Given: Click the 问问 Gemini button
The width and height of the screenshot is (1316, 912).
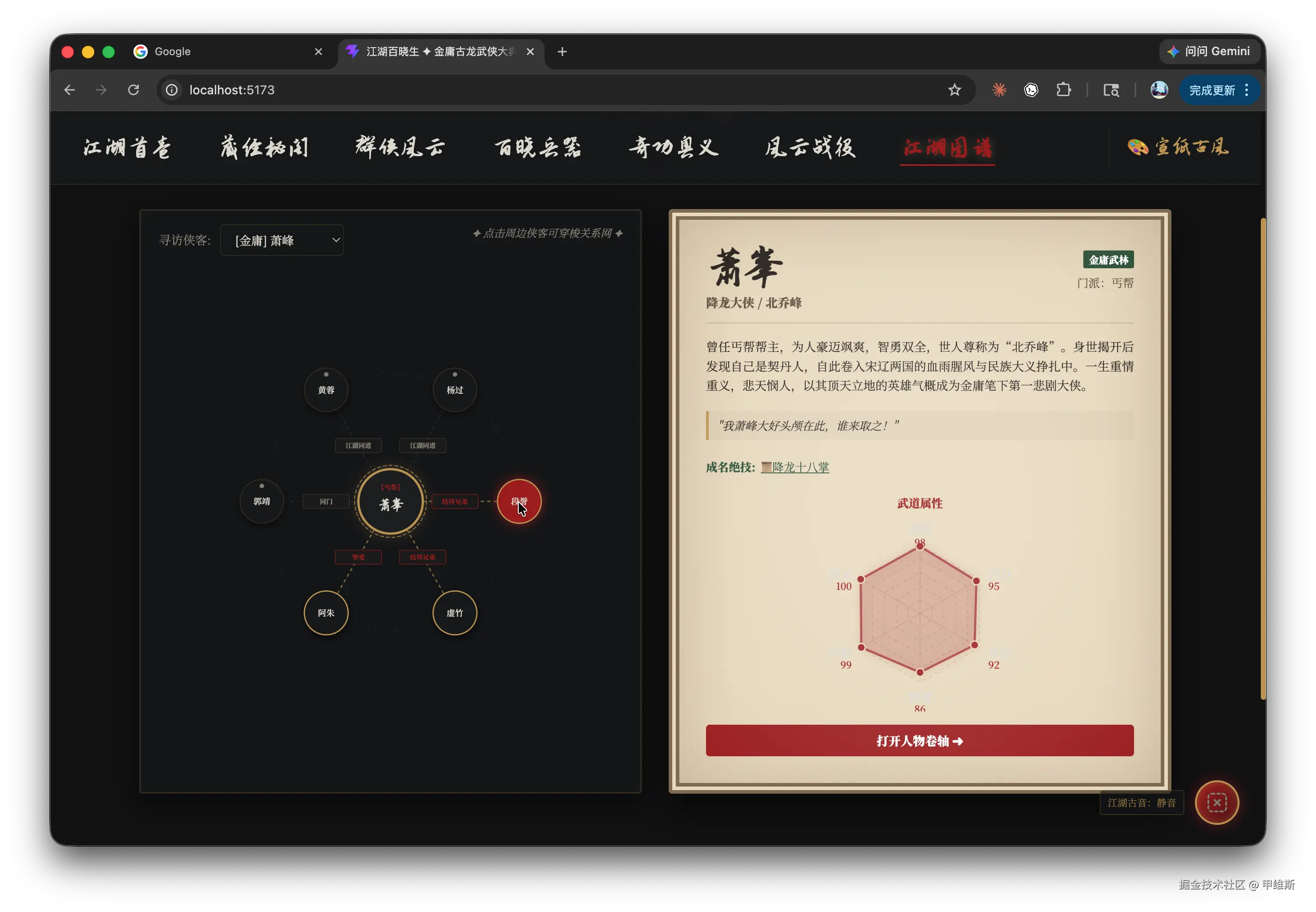Looking at the screenshot, I should tap(1210, 52).
